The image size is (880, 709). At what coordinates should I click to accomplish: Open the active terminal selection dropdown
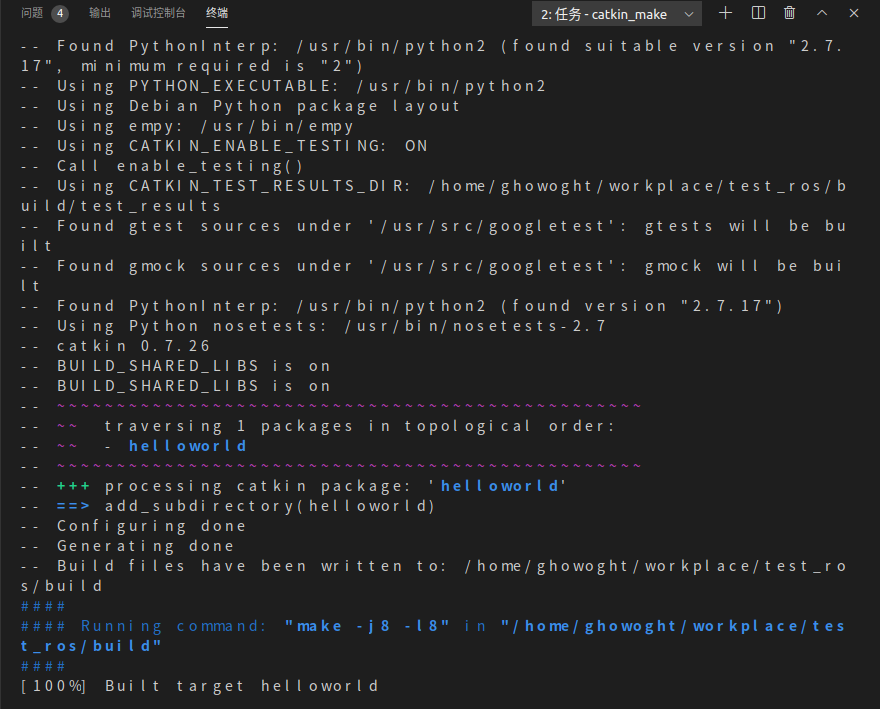(x=615, y=14)
